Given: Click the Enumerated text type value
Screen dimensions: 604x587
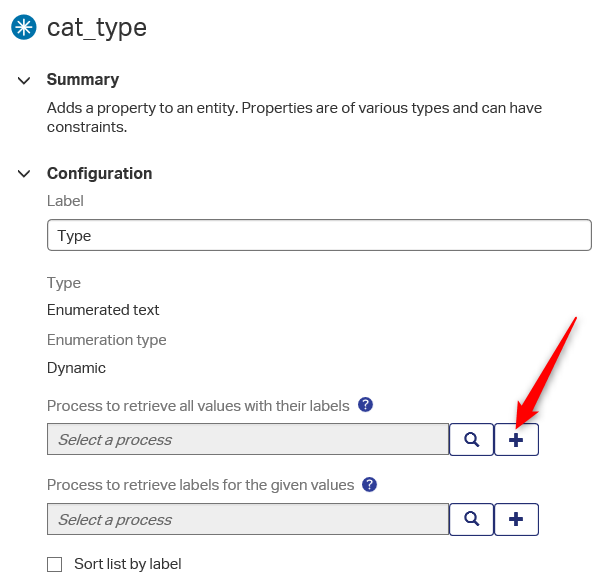Looking at the screenshot, I should click(103, 310).
